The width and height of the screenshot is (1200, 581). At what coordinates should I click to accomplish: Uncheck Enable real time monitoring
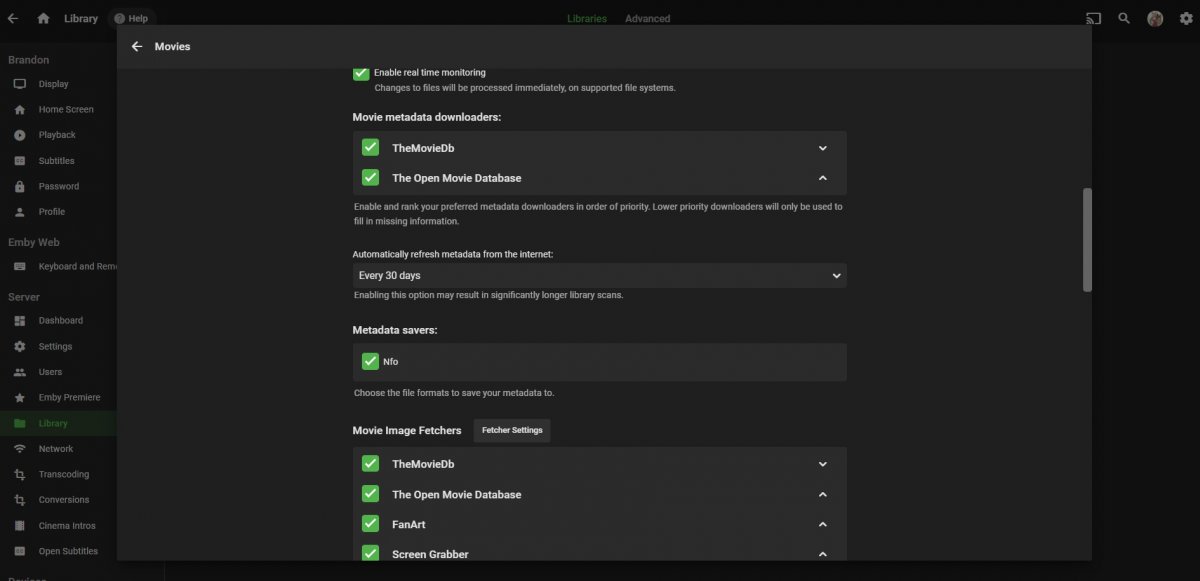click(361, 73)
